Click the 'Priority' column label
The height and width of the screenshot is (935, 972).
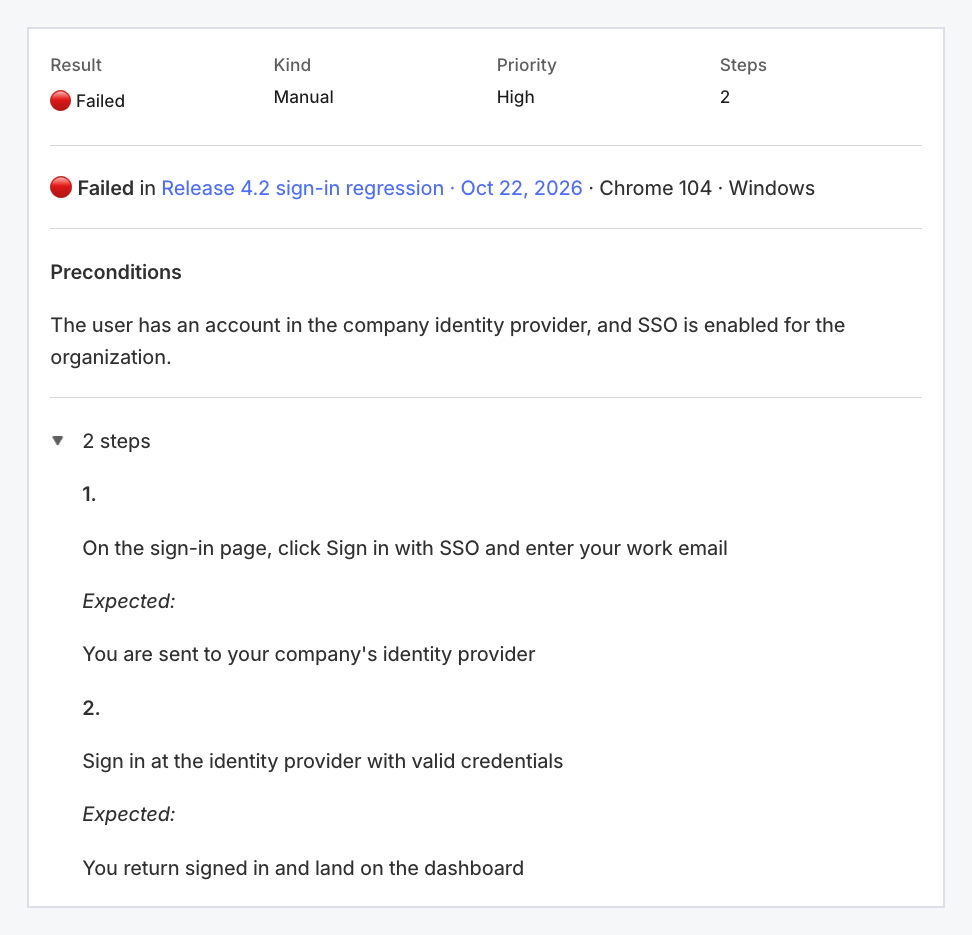[526, 65]
